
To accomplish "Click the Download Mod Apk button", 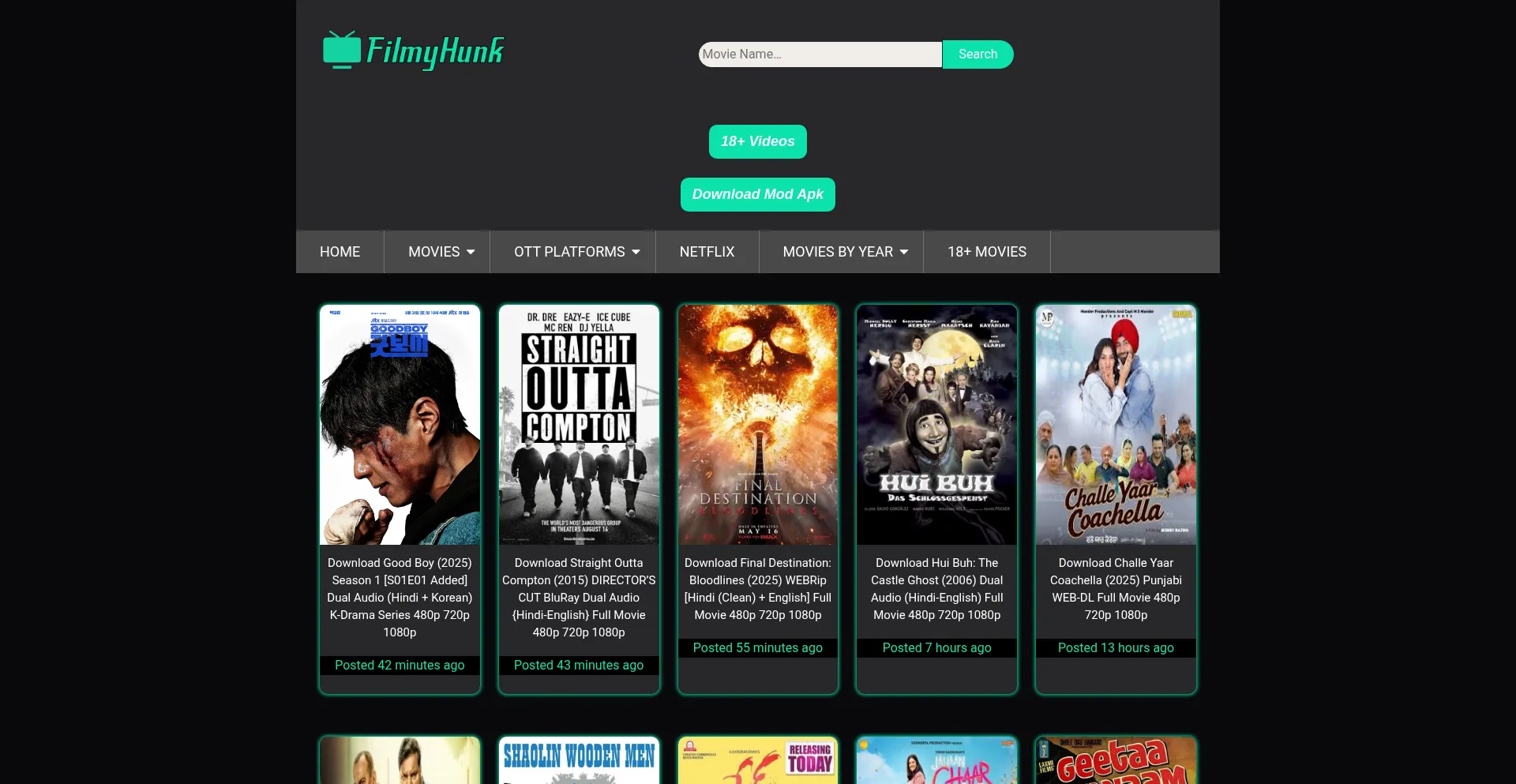I will (757, 194).
